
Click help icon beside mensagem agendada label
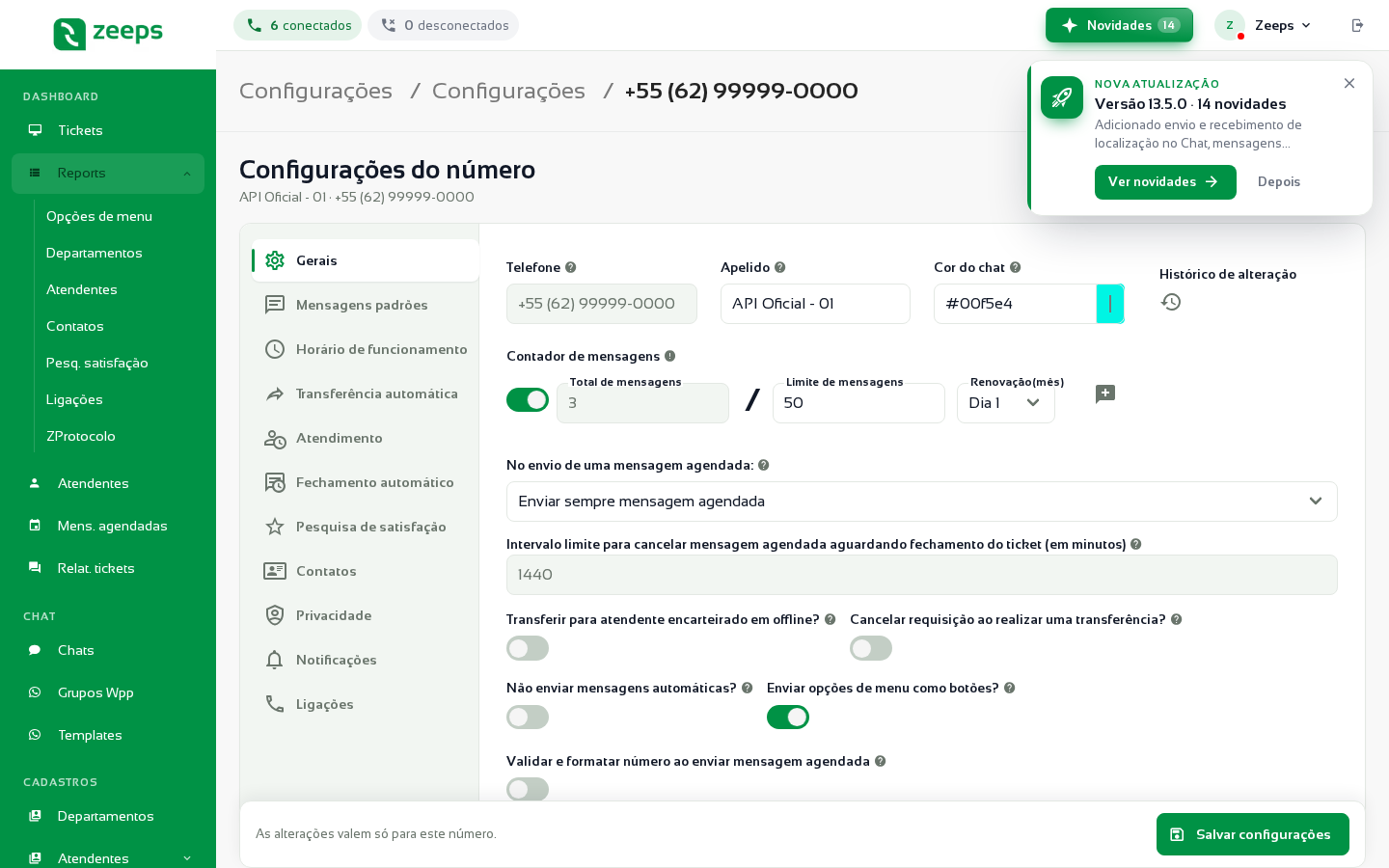tap(764, 465)
